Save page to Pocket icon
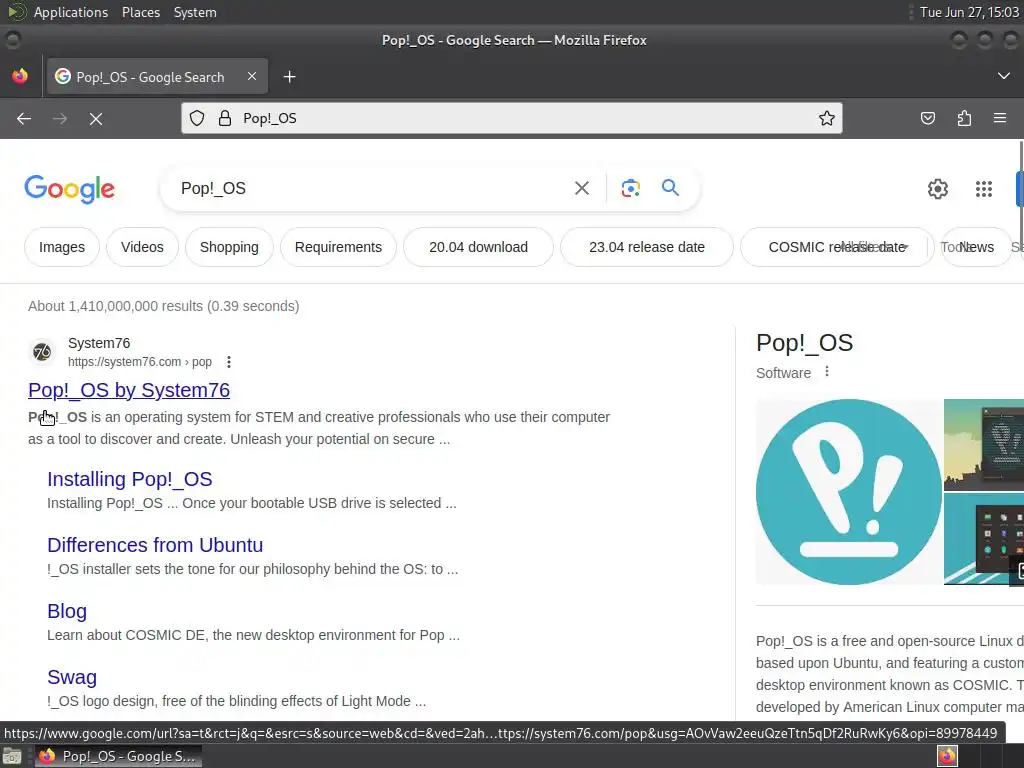Viewport: 1024px width, 768px height. pos(927,118)
